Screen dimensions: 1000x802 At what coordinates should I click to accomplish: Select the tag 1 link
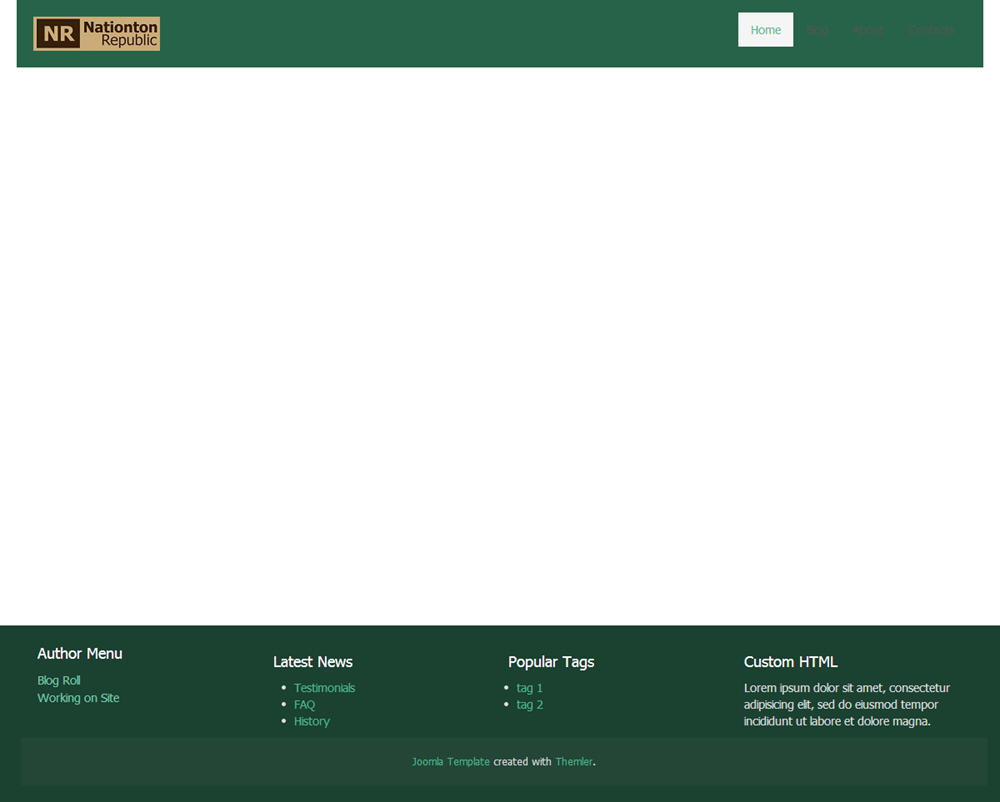coord(529,688)
